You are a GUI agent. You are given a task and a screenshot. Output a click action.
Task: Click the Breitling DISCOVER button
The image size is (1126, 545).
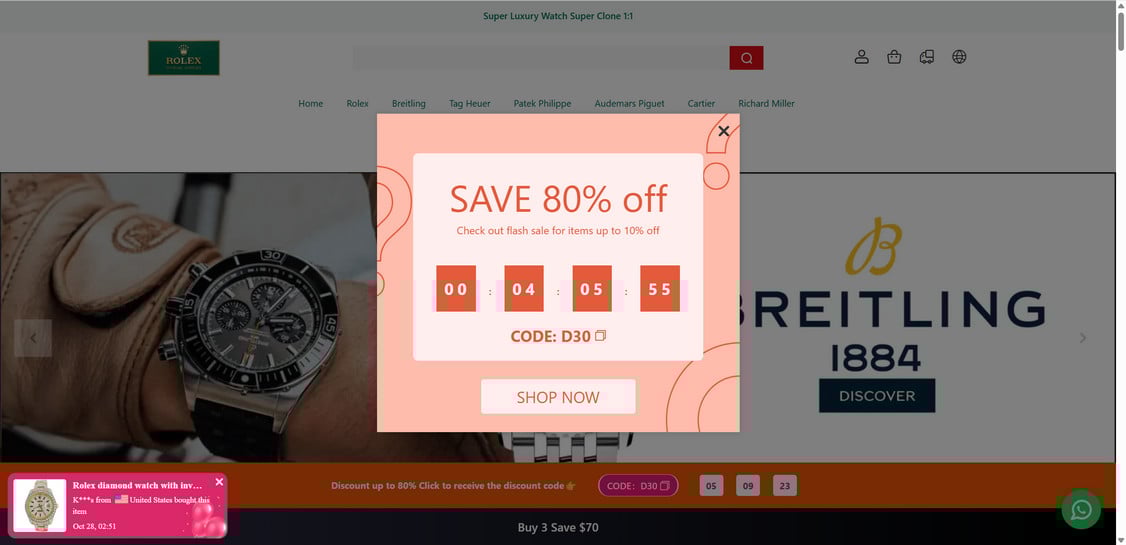point(877,396)
